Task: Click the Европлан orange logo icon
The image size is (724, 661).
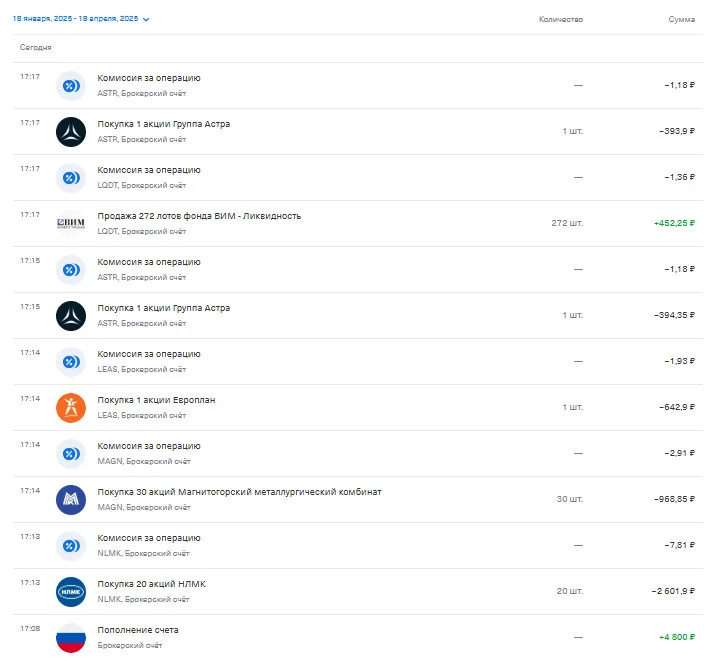Action: coord(71,408)
